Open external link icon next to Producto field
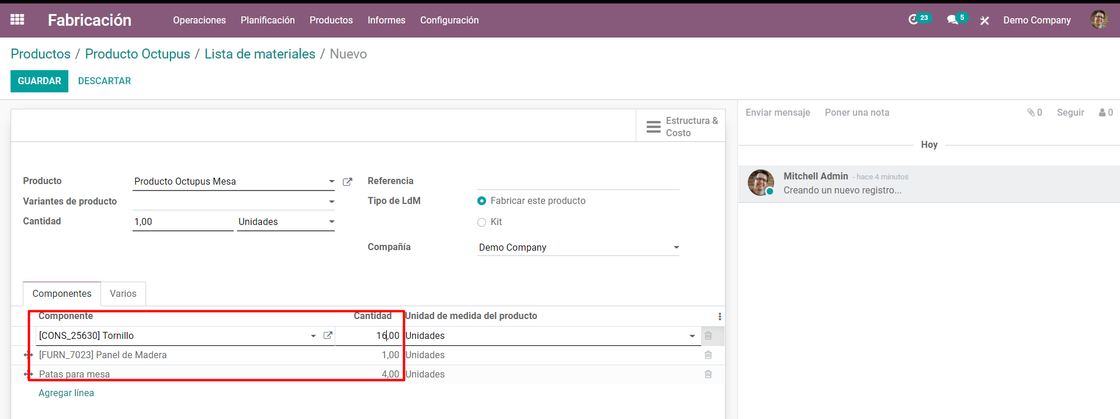Viewport: 1120px width, 419px height. point(347,182)
